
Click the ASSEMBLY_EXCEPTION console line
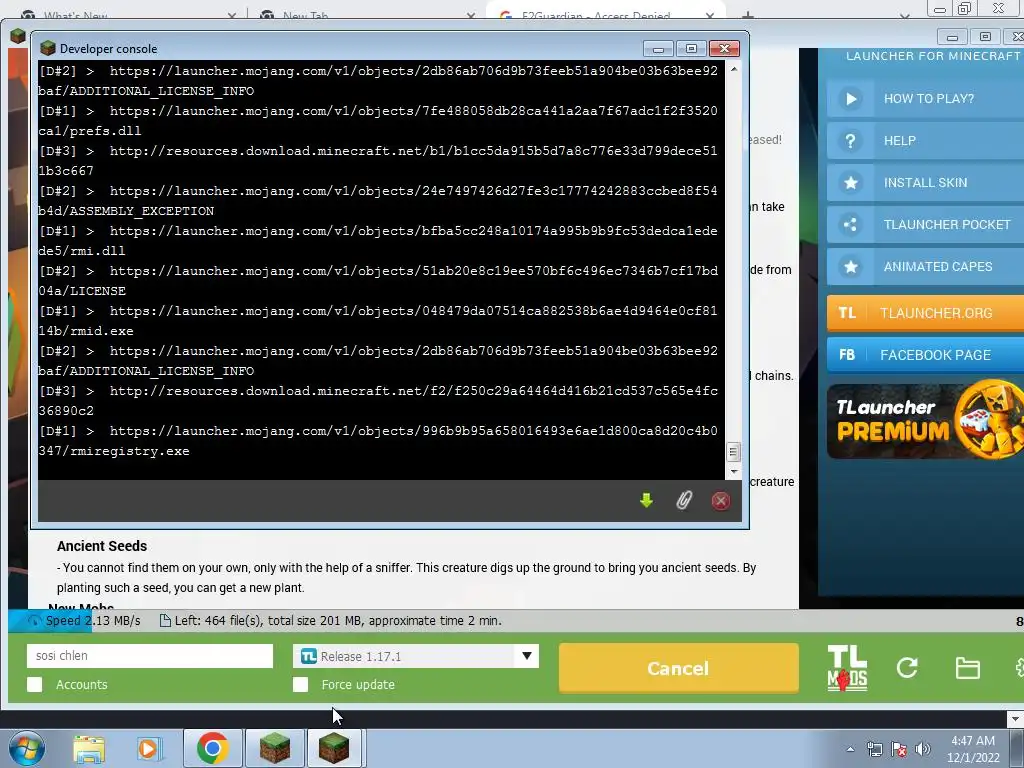click(x=378, y=200)
